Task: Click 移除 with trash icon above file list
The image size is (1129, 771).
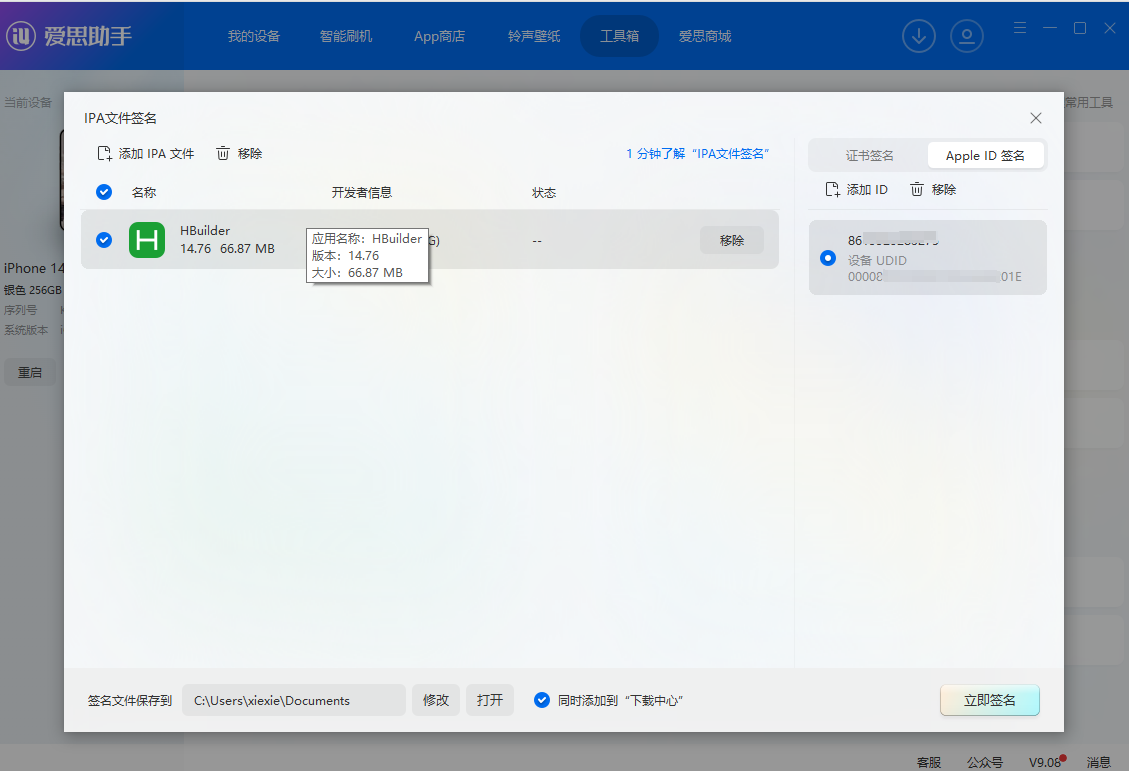Action: [x=239, y=153]
